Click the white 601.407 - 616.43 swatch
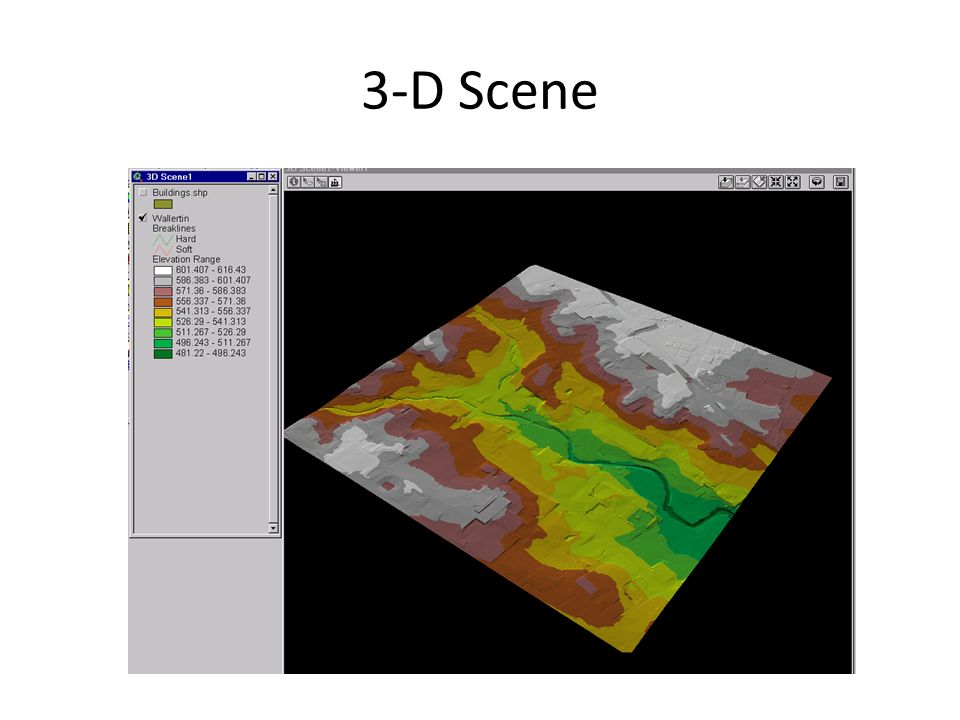960x720 pixels. (163, 270)
